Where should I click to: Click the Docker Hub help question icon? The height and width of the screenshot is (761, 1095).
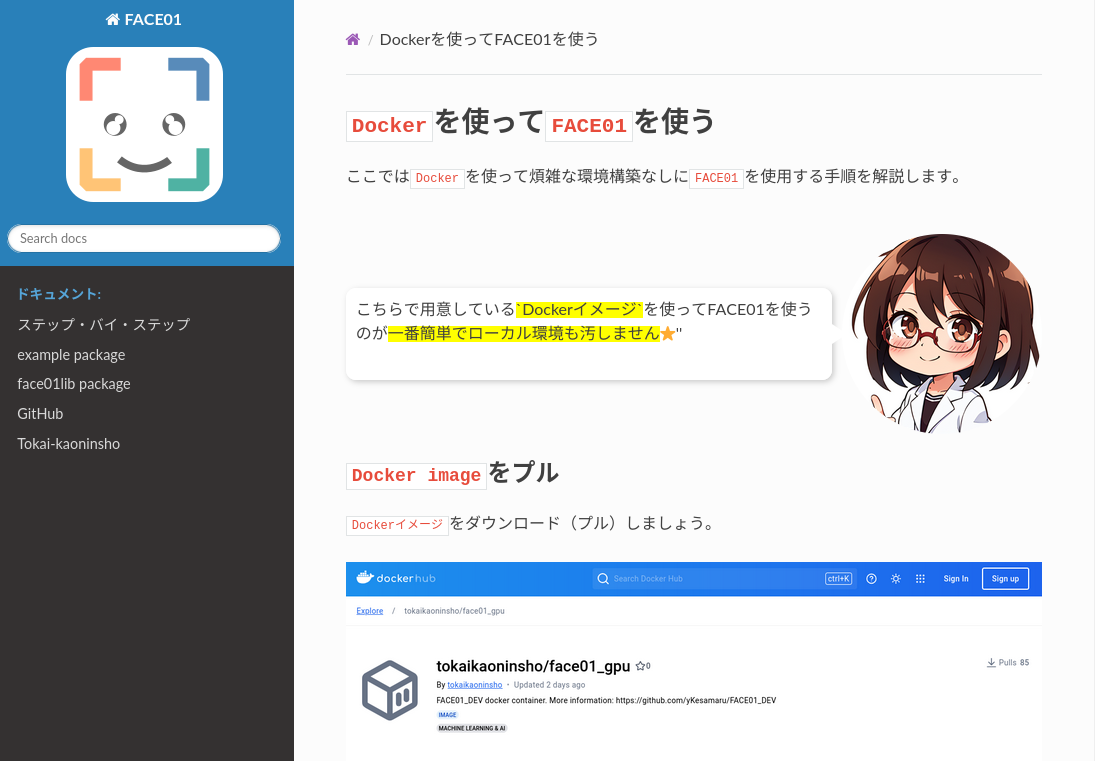pyautogui.click(x=872, y=579)
